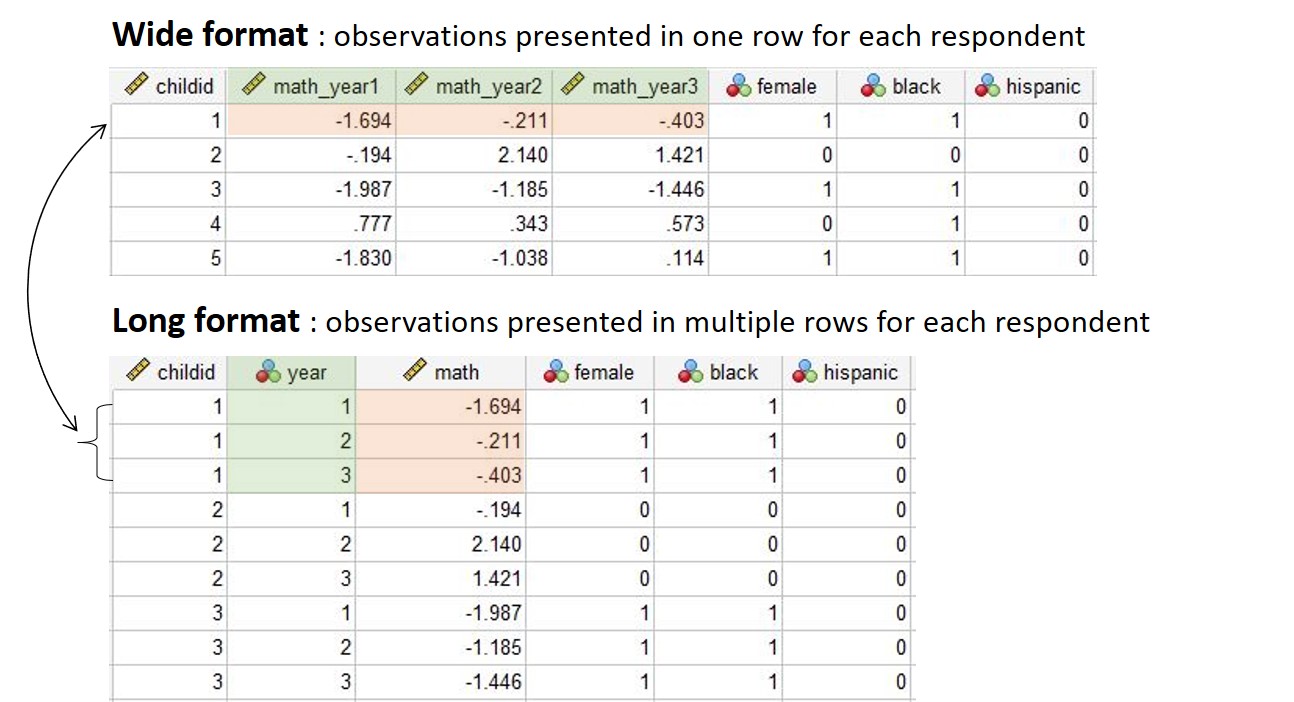This screenshot has width=1294, height=702.
Task: Click the highlighted cell containing -1.694 under math_year1
Action: [311, 121]
